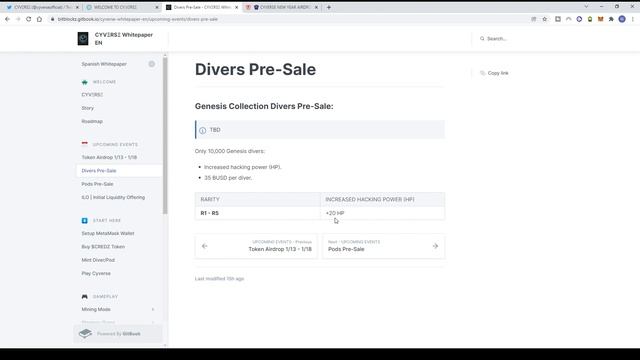640x360 pixels.
Task: Go to previous page Token Airdrop card
Action: (256, 246)
